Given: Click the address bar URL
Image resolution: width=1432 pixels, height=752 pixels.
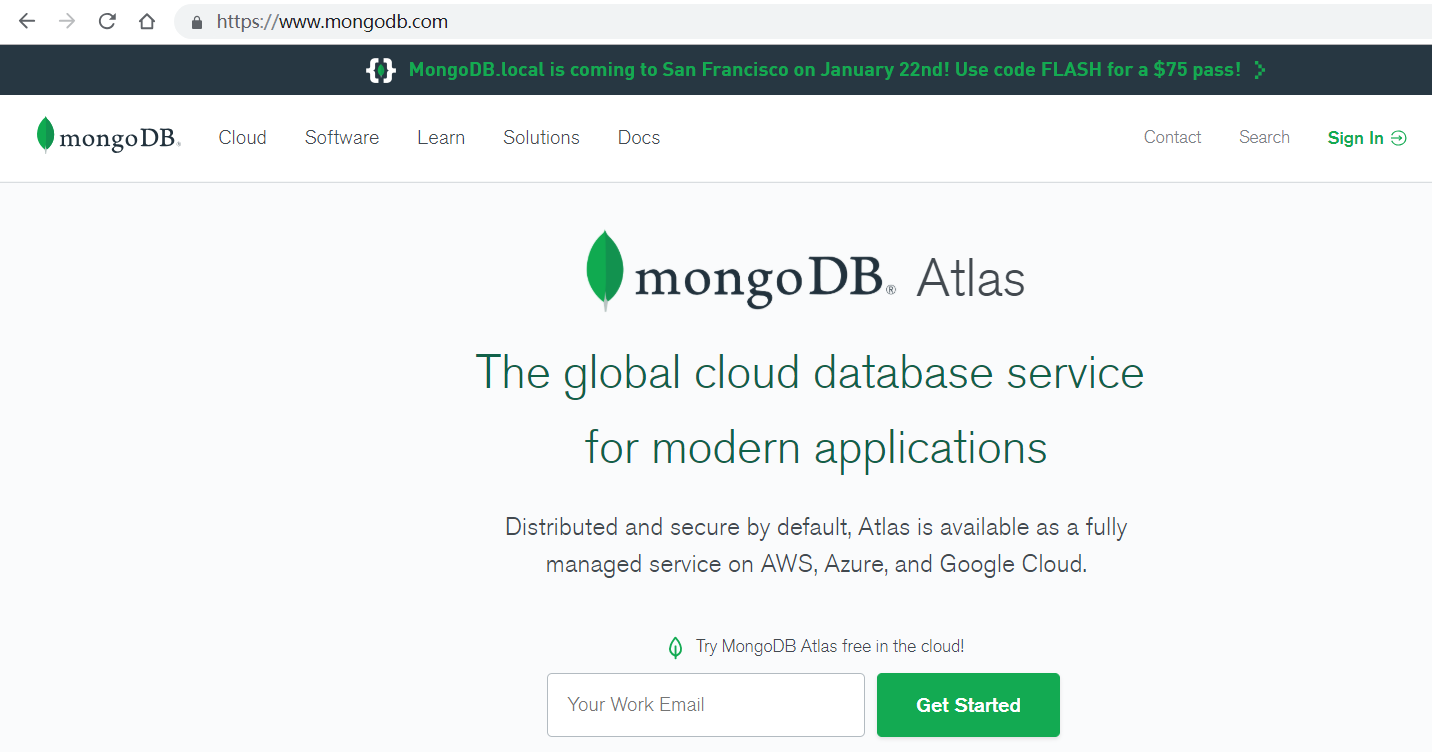Looking at the screenshot, I should (x=332, y=21).
